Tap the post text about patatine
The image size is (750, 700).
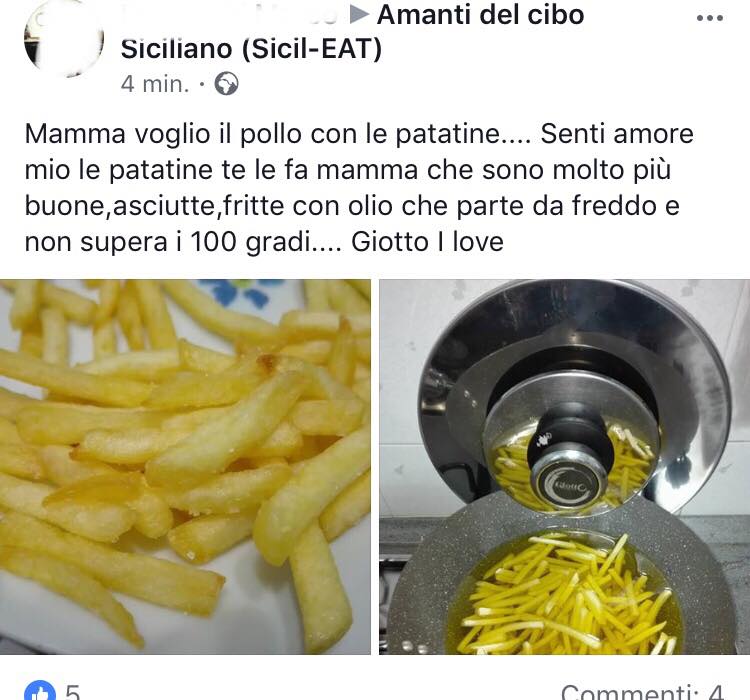(x=359, y=188)
